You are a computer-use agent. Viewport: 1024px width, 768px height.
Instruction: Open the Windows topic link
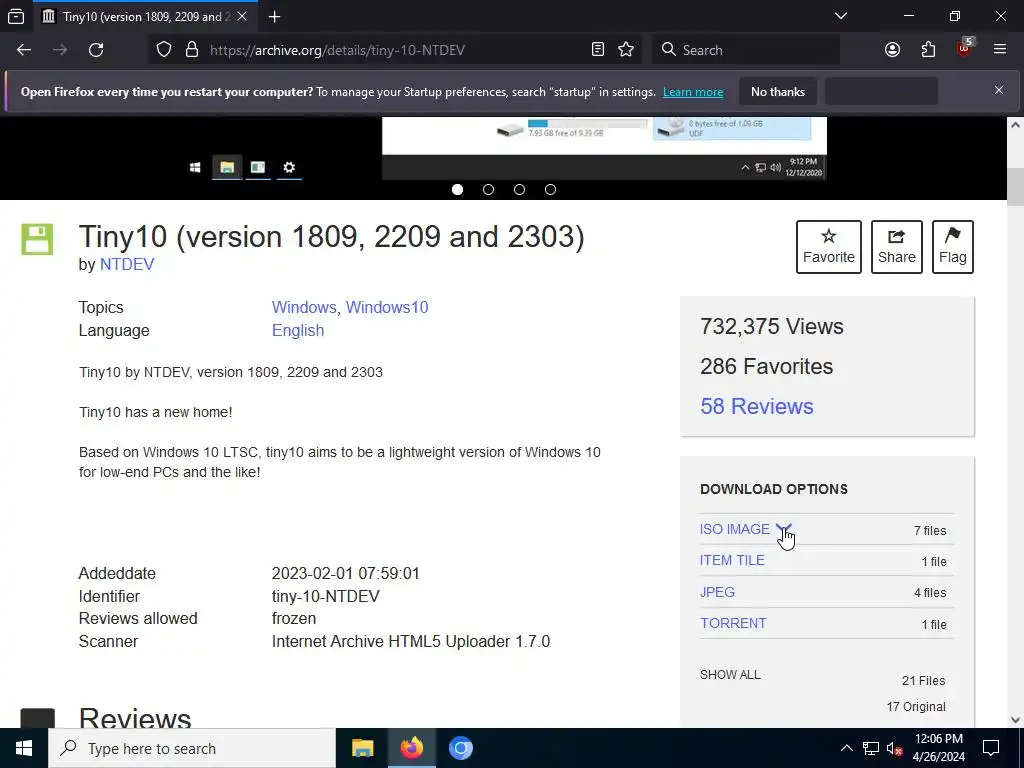(304, 308)
